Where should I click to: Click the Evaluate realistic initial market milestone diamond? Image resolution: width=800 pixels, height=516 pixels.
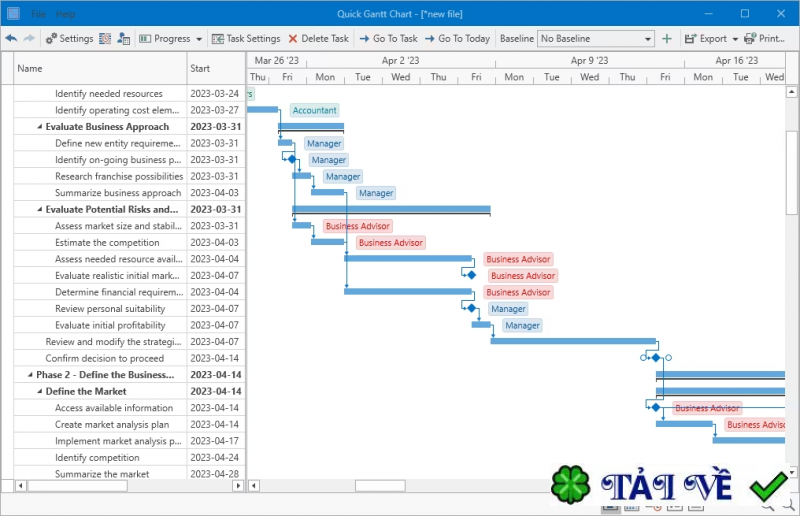click(471, 275)
